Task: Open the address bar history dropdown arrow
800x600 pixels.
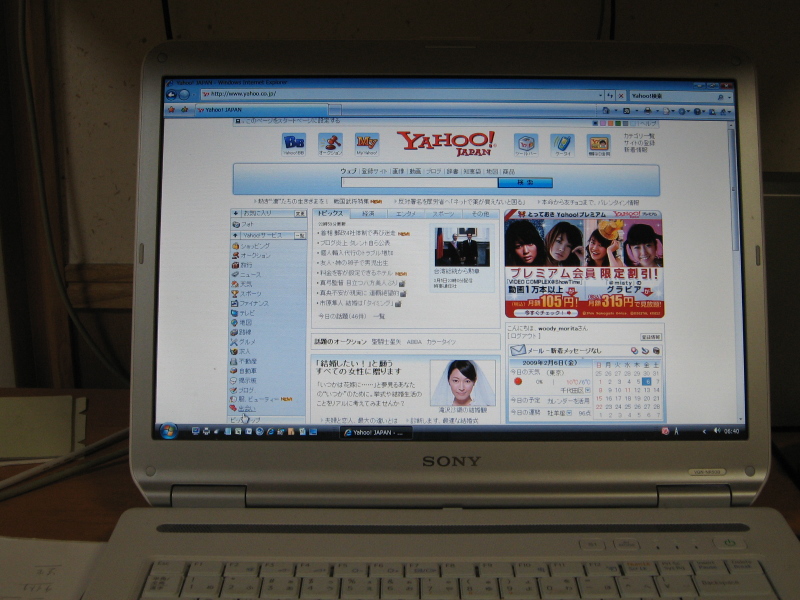Action: pyautogui.click(x=601, y=95)
